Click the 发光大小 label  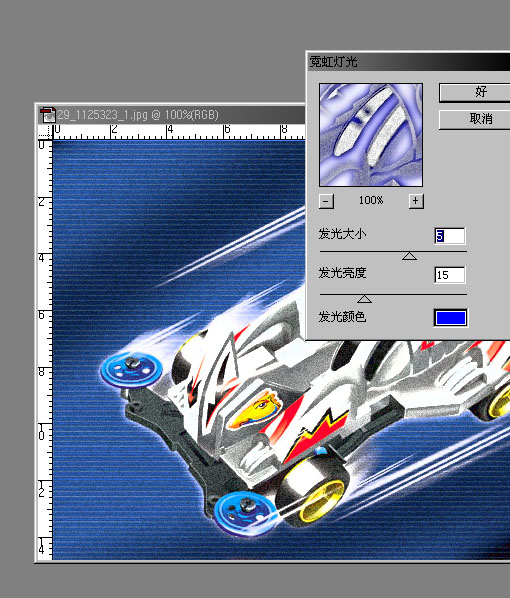click(343, 233)
